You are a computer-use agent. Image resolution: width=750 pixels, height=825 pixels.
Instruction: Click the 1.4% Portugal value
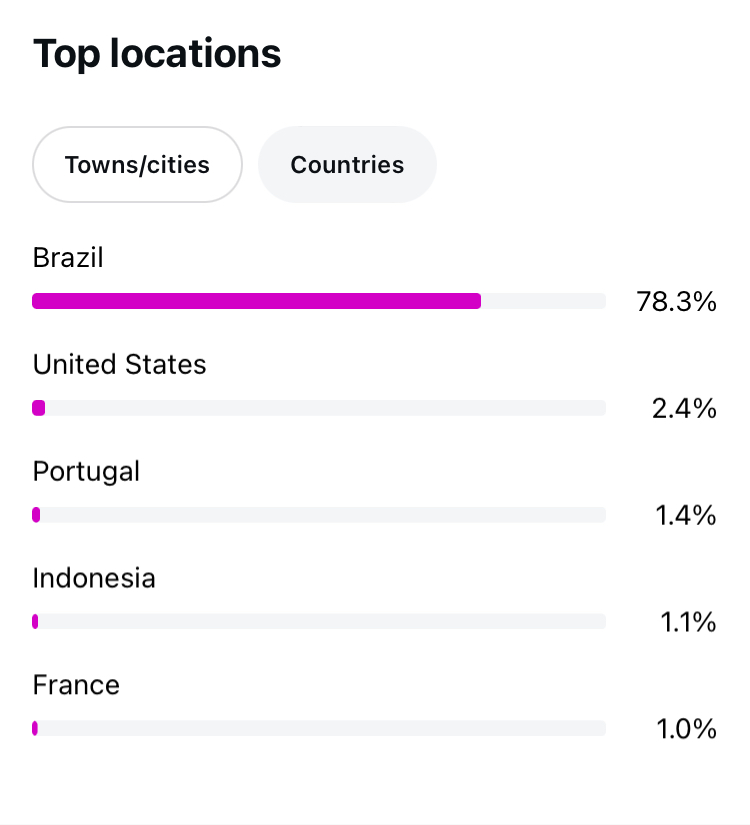[686, 515]
